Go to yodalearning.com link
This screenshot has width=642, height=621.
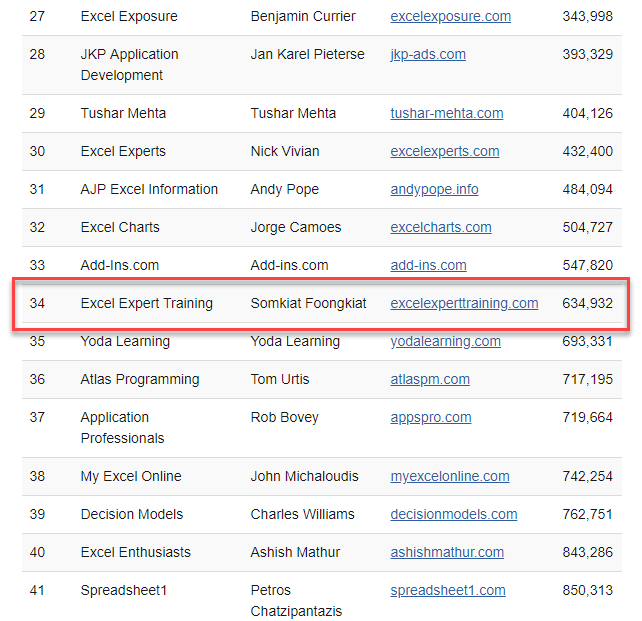tap(445, 341)
